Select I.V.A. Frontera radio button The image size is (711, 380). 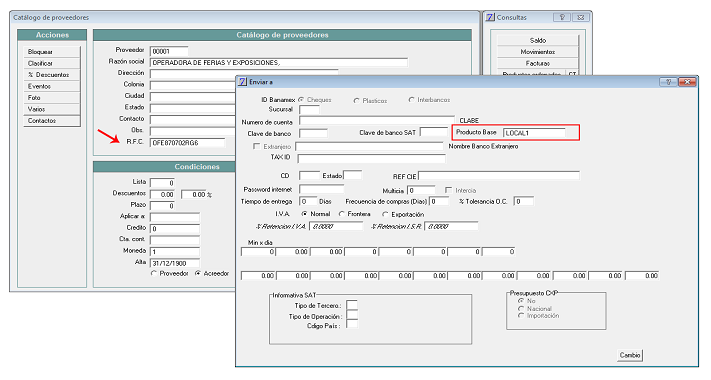[341, 214]
